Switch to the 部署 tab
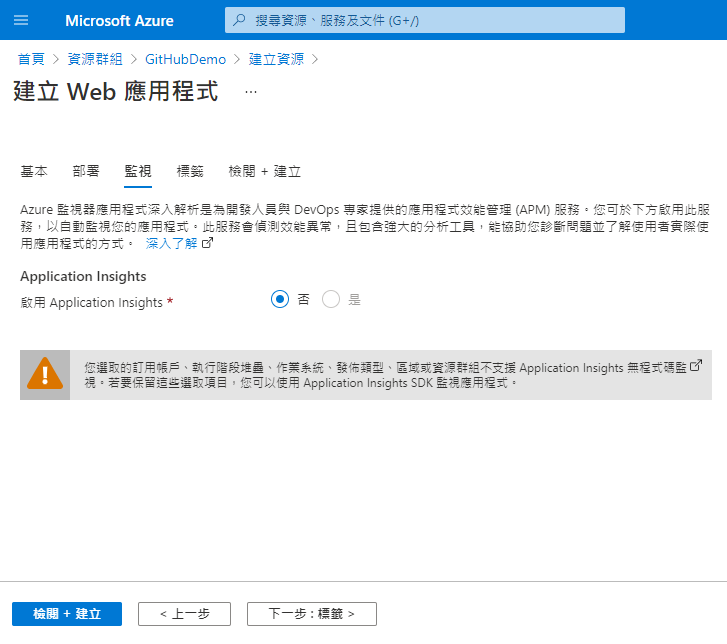Image resolution: width=727 pixels, height=644 pixels. point(86,171)
